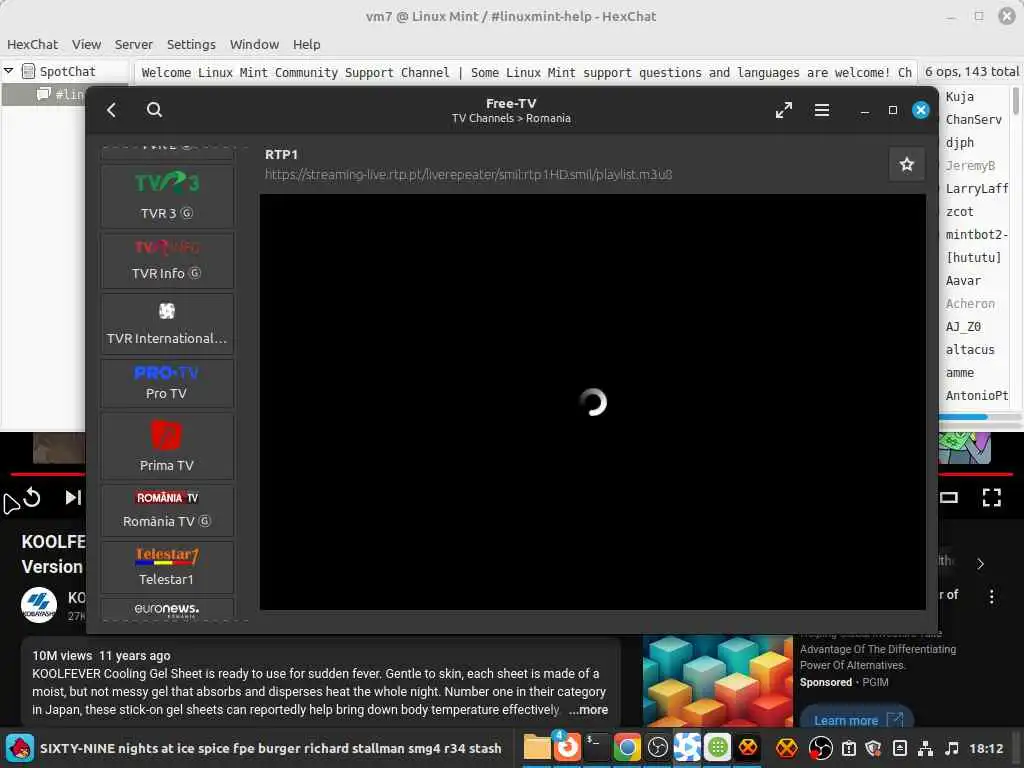Screen dimensions: 1024x768
Task: Open the three-dot menu beside video
Action: tap(991, 596)
